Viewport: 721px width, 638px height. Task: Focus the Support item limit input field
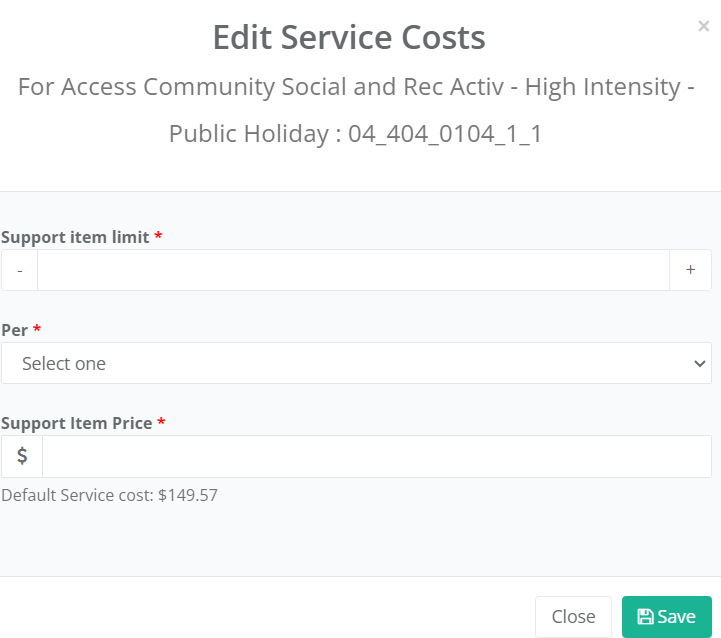point(353,270)
